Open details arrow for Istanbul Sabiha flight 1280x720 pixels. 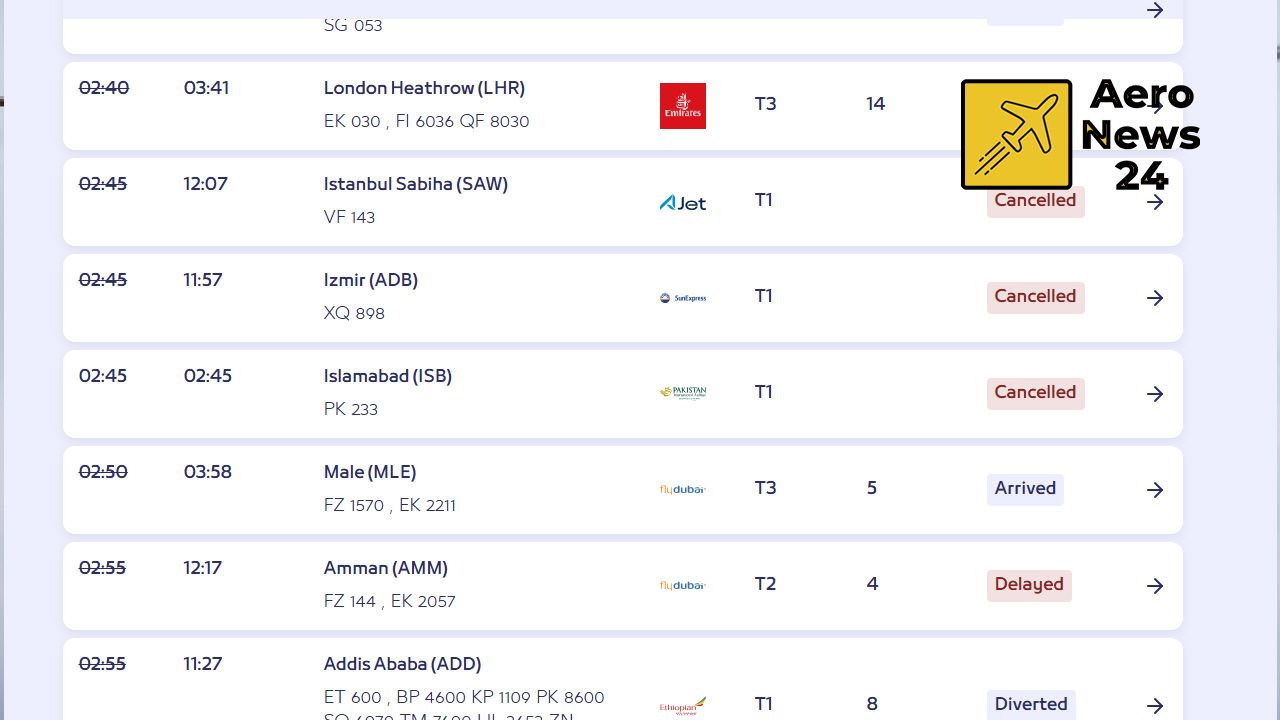(x=1155, y=202)
